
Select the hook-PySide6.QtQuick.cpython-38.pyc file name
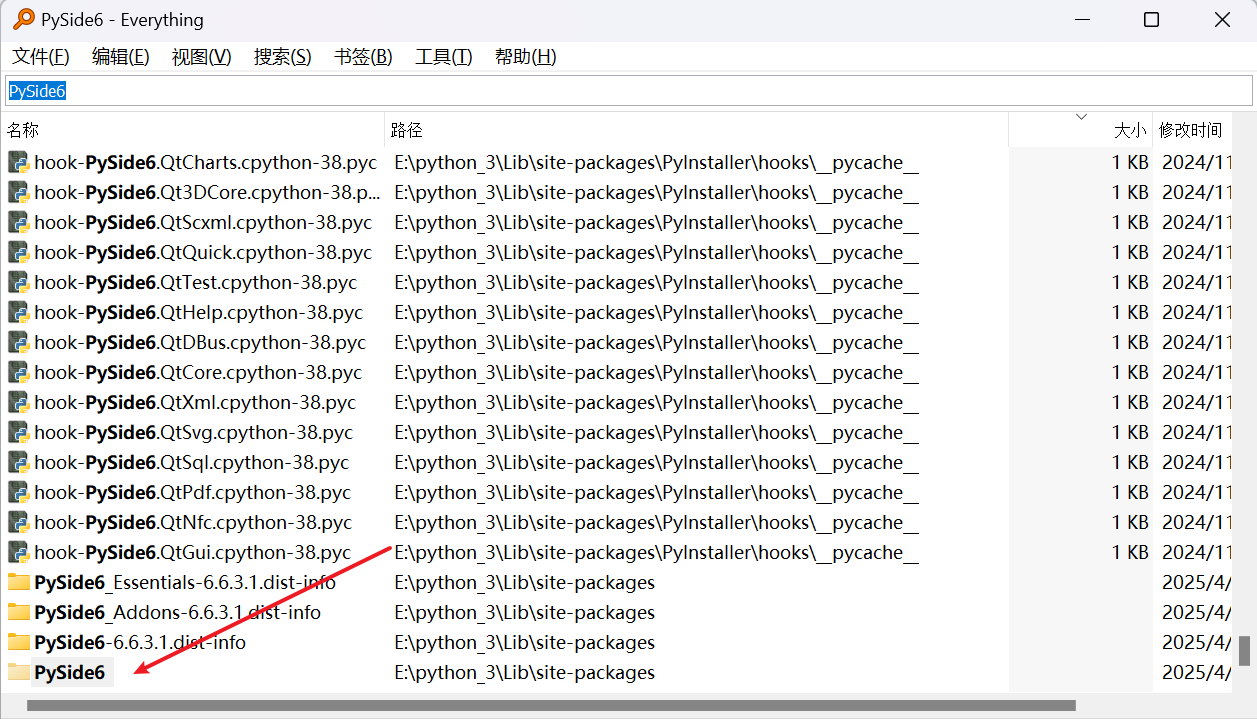click(x=203, y=252)
